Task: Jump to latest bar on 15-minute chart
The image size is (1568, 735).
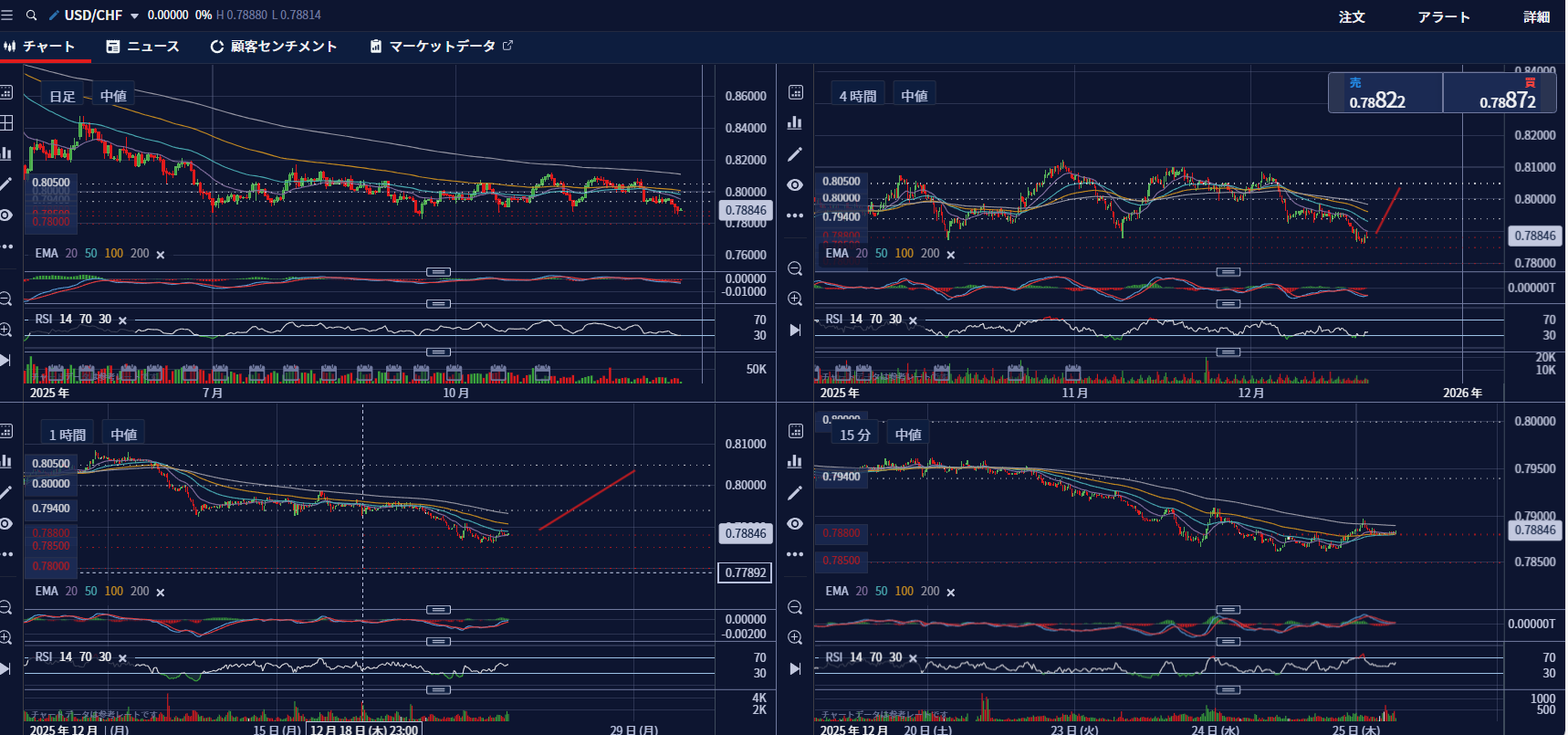Action: [795, 668]
